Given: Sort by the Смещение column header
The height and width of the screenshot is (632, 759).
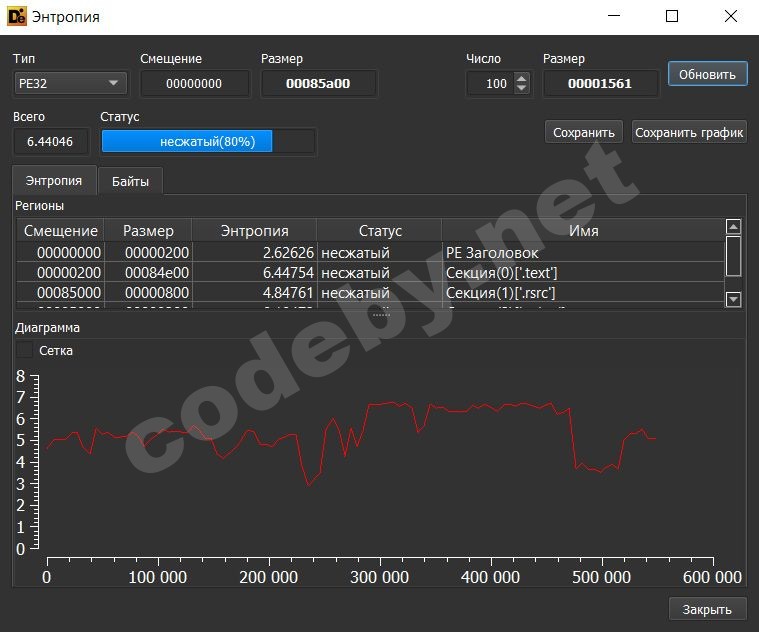Looking at the screenshot, I should click(x=61, y=230).
